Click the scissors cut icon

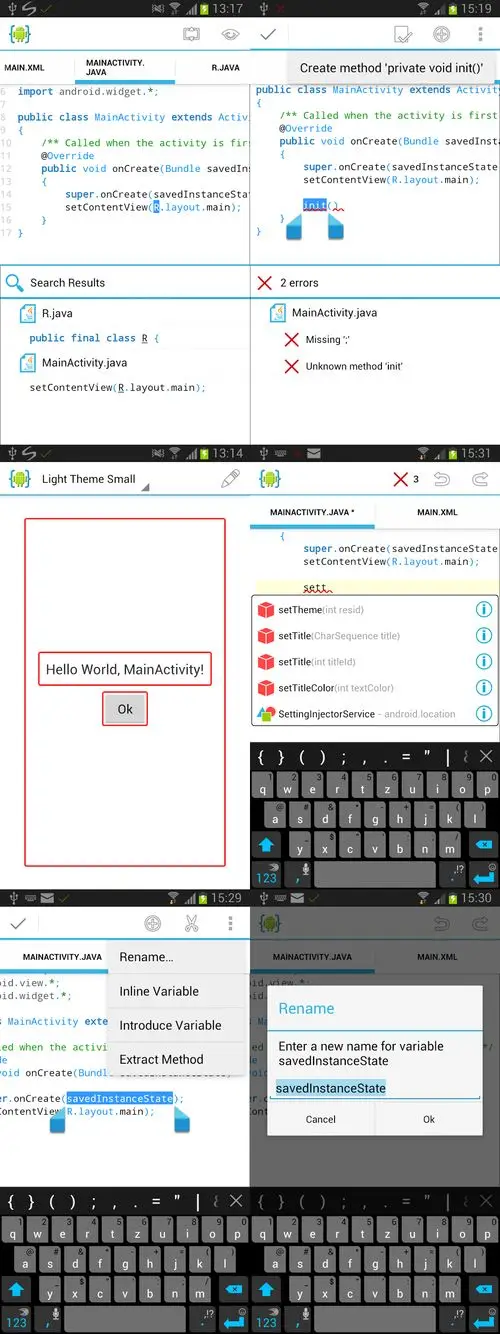click(x=191, y=924)
